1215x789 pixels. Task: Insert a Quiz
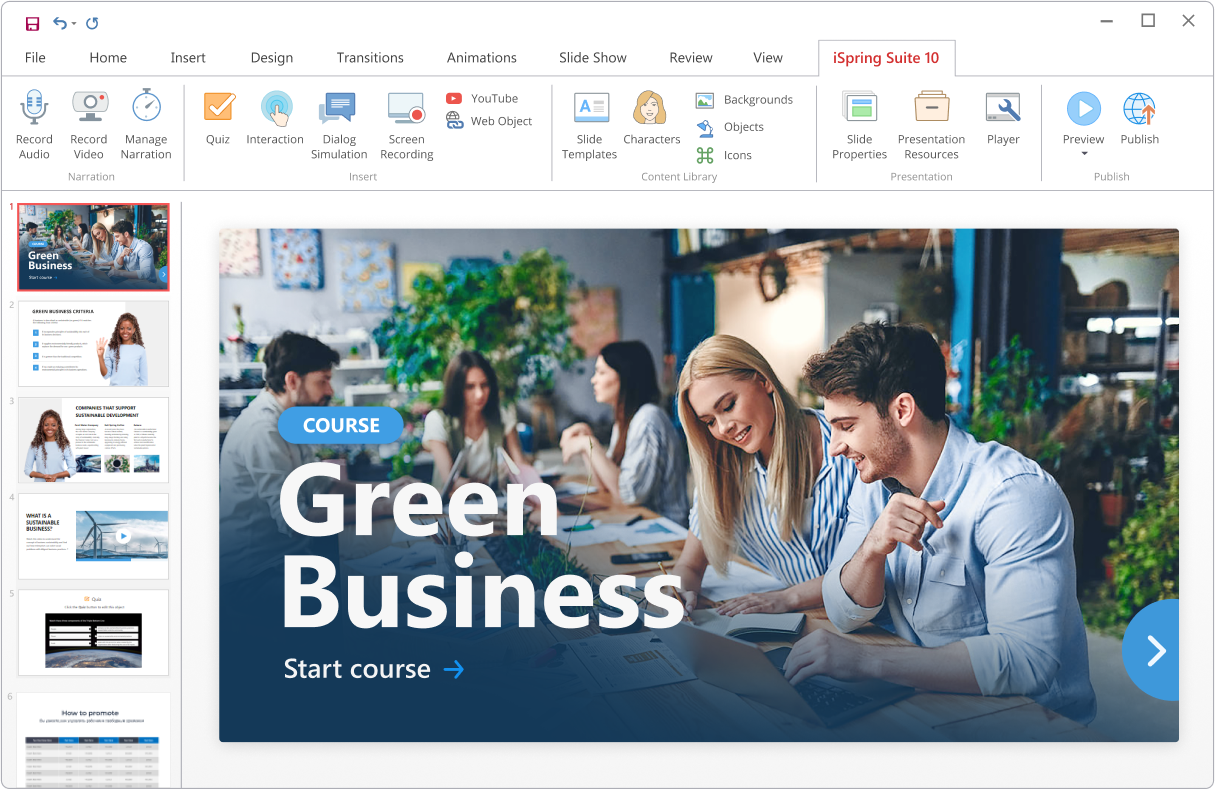coord(218,123)
